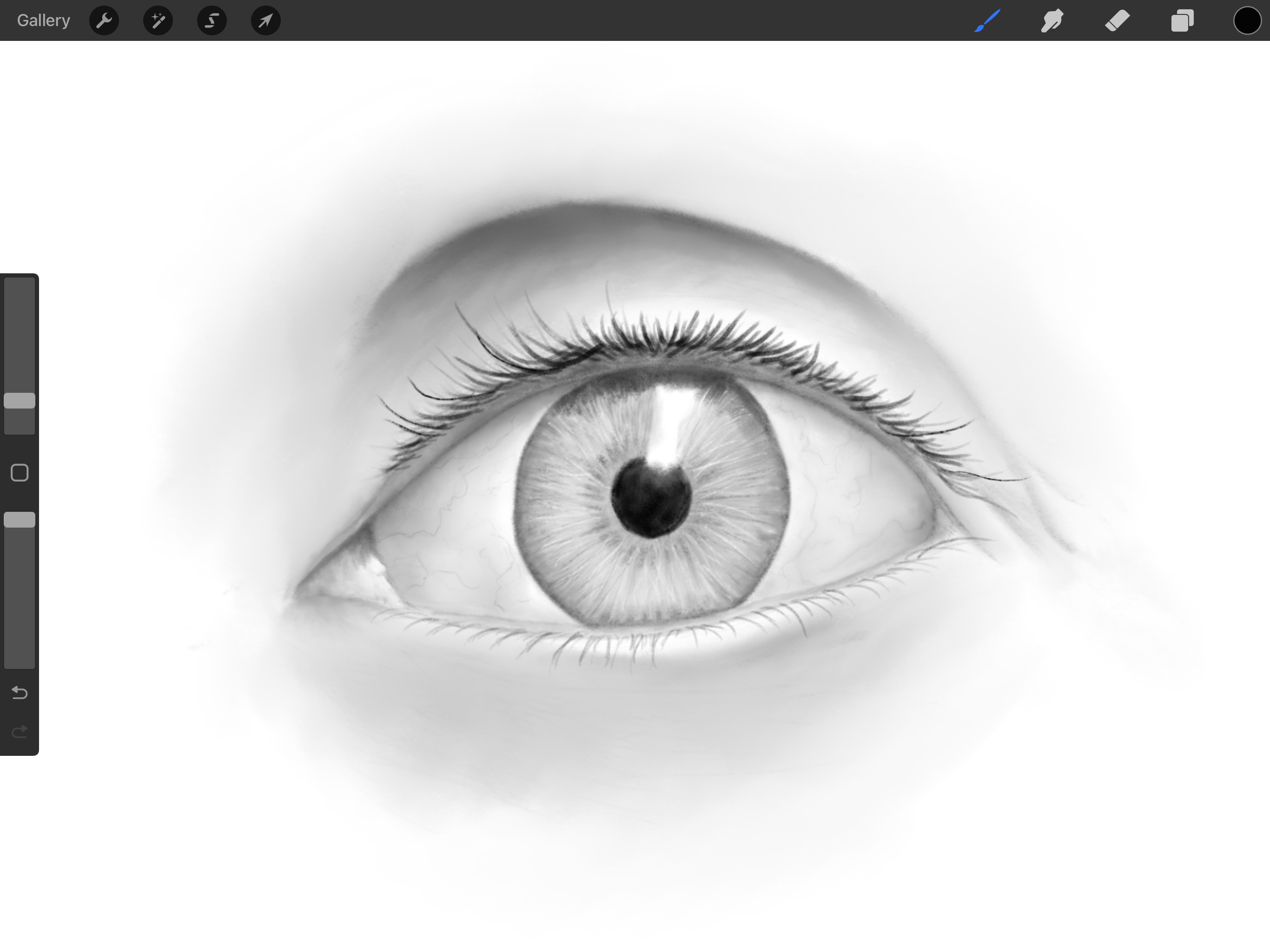Image resolution: width=1270 pixels, height=952 pixels.
Task: Select the Eraser tool
Action: (1117, 20)
